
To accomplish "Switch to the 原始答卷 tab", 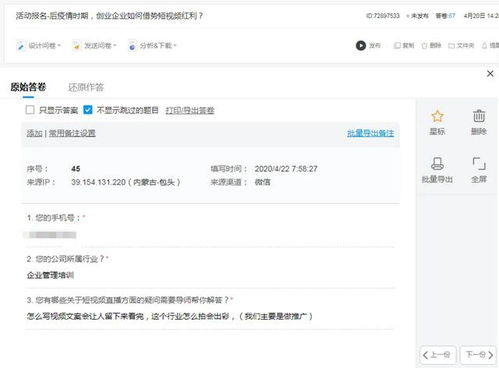I will [x=28, y=87].
